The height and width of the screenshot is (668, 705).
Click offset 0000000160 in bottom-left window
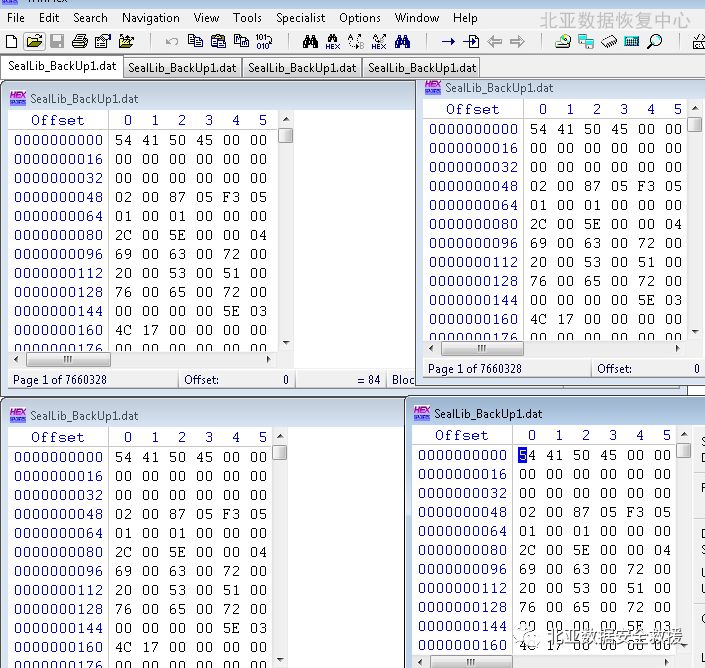(x=58, y=647)
